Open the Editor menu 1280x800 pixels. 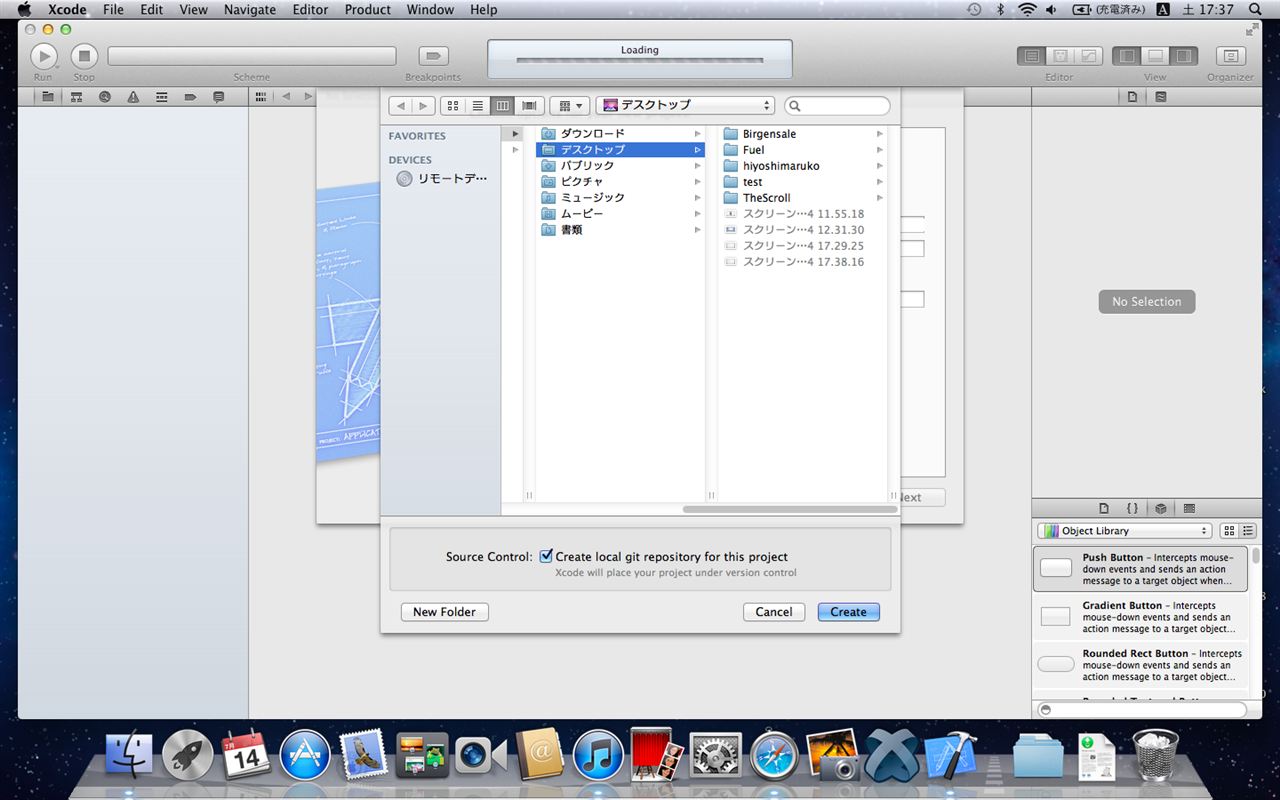(310, 9)
